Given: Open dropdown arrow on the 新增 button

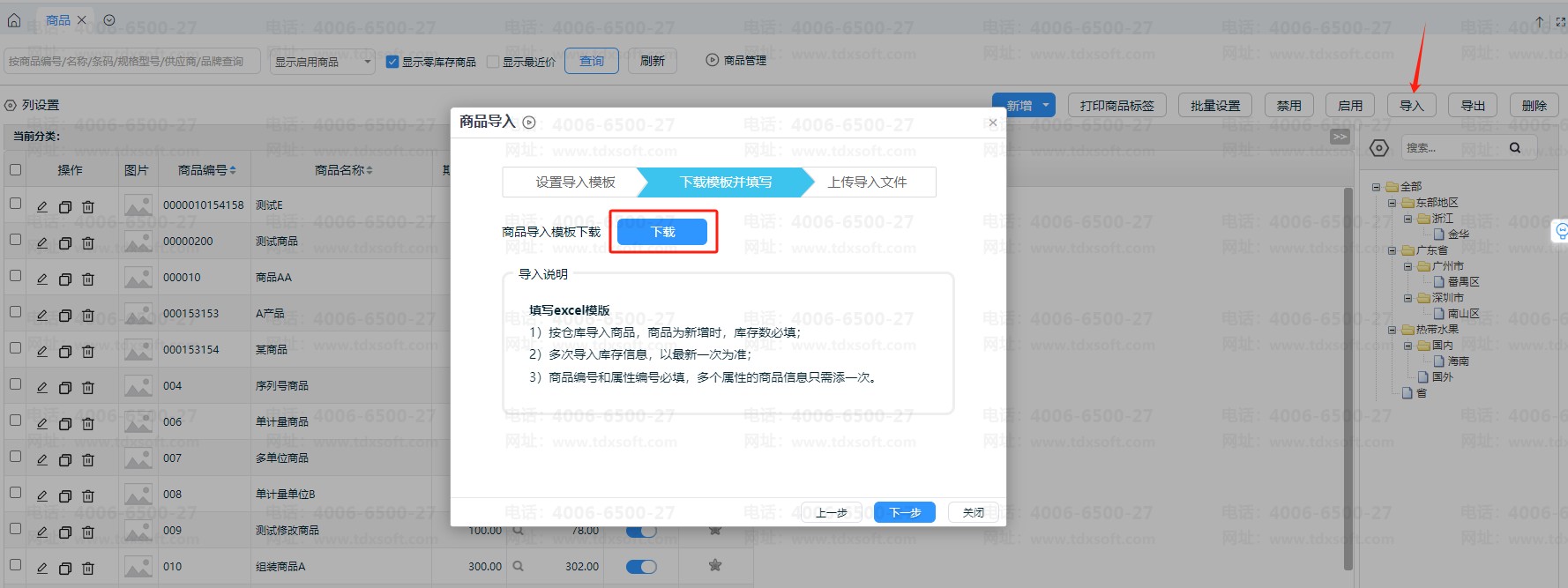Looking at the screenshot, I should point(1046,106).
